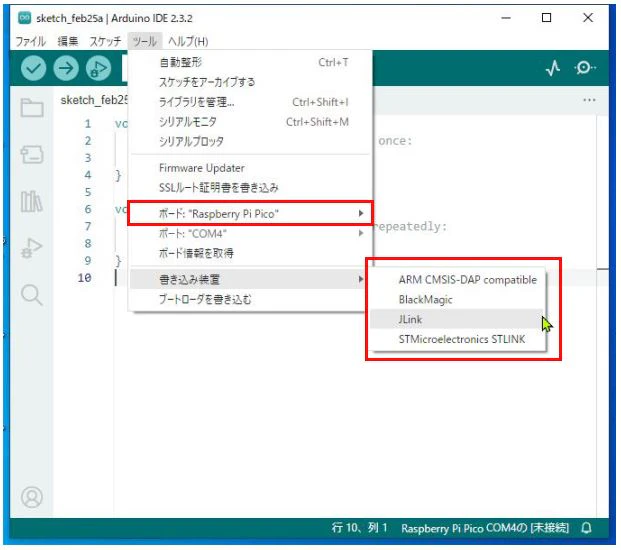Click the Arduino IDE logo in title bar

pyautogui.click(x=25, y=18)
